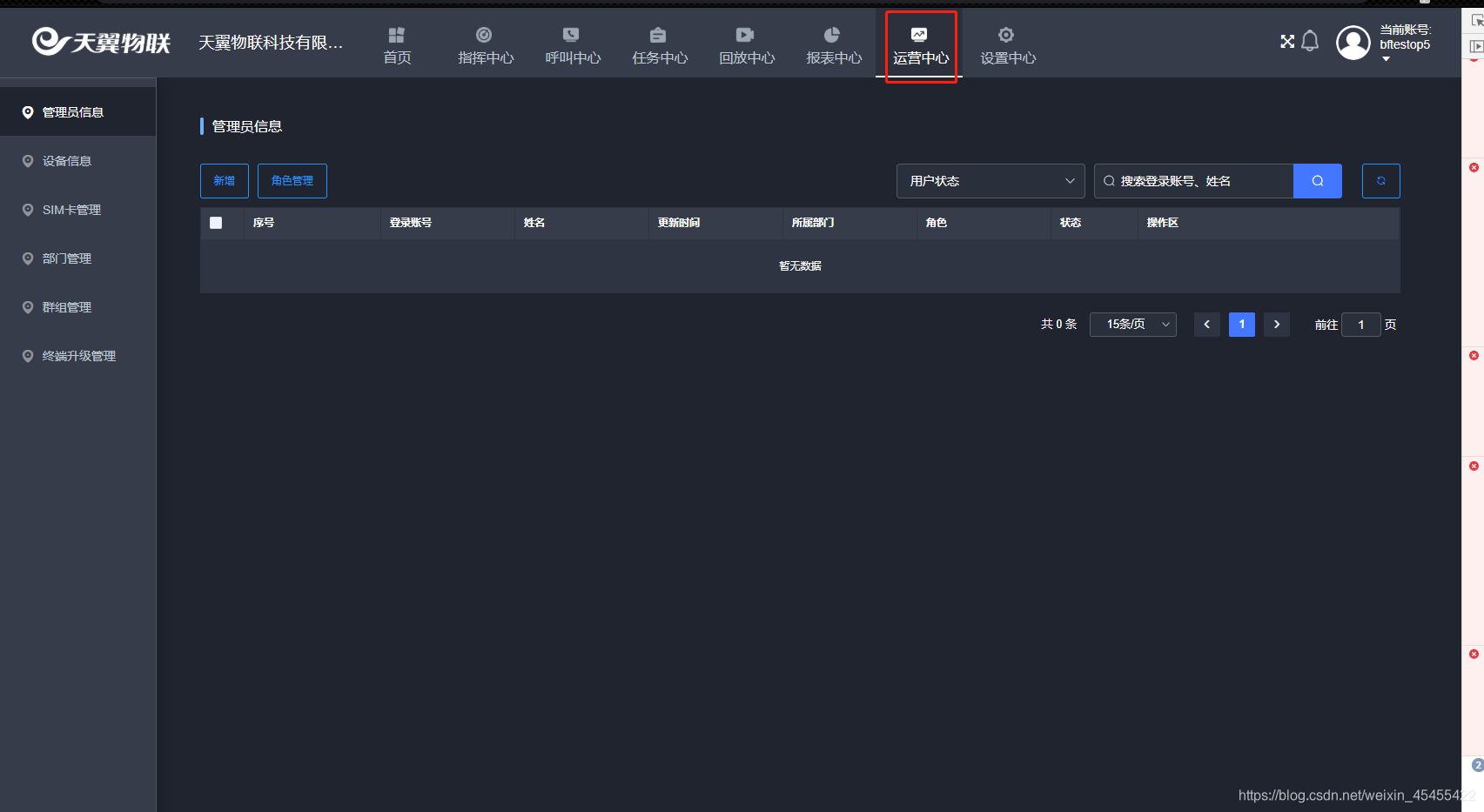Screen dimensions: 1484x812
Task: Click the 首页 grid icon
Action: [397, 35]
